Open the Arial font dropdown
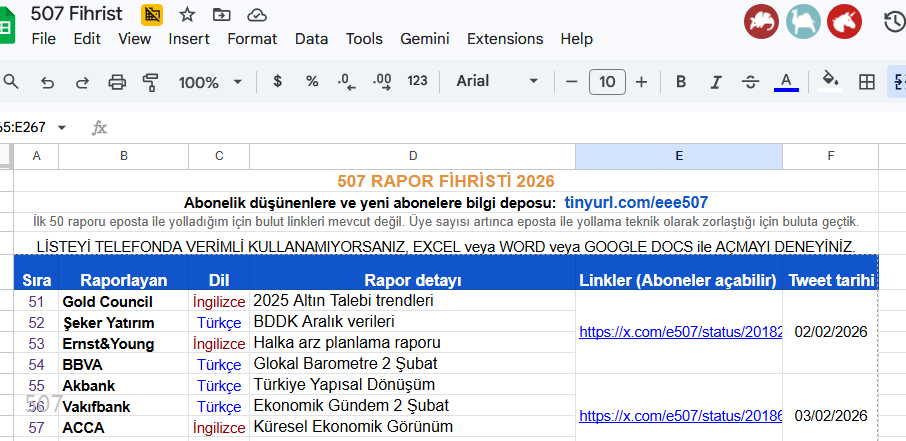Screen dimensions: 906x441 click(497, 81)
